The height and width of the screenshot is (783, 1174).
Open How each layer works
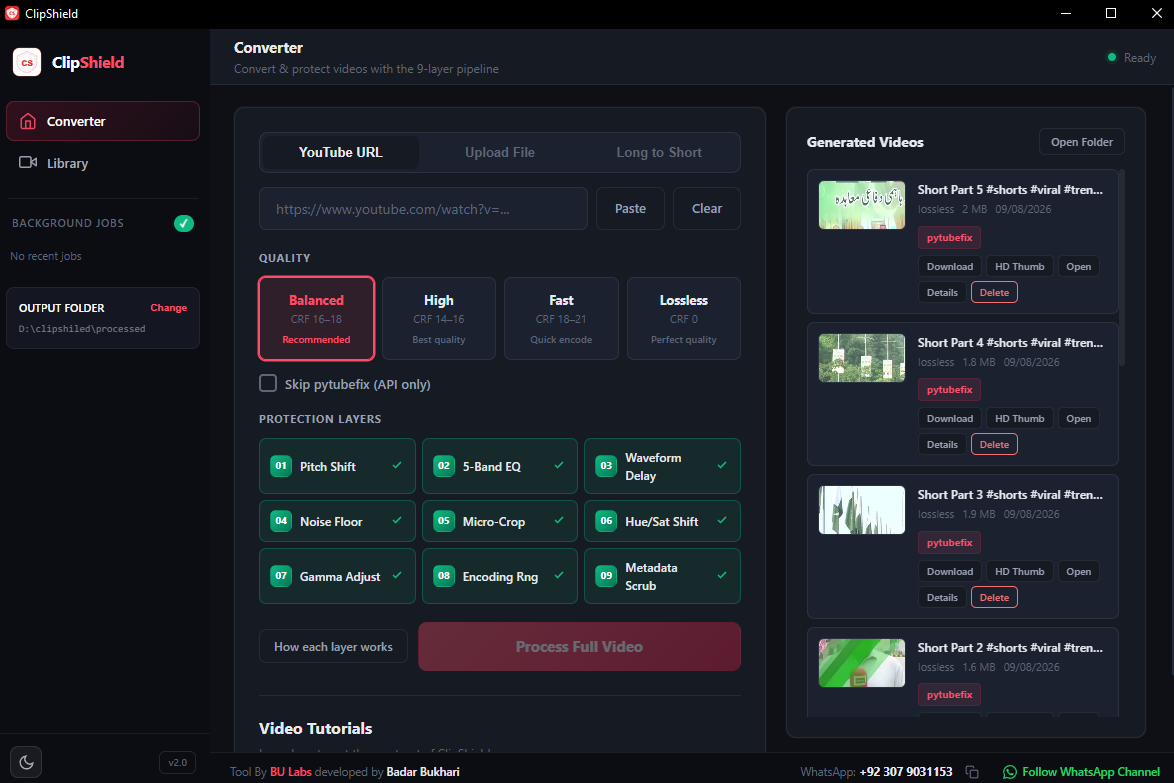pyautogui.click(x=333, y=647)
